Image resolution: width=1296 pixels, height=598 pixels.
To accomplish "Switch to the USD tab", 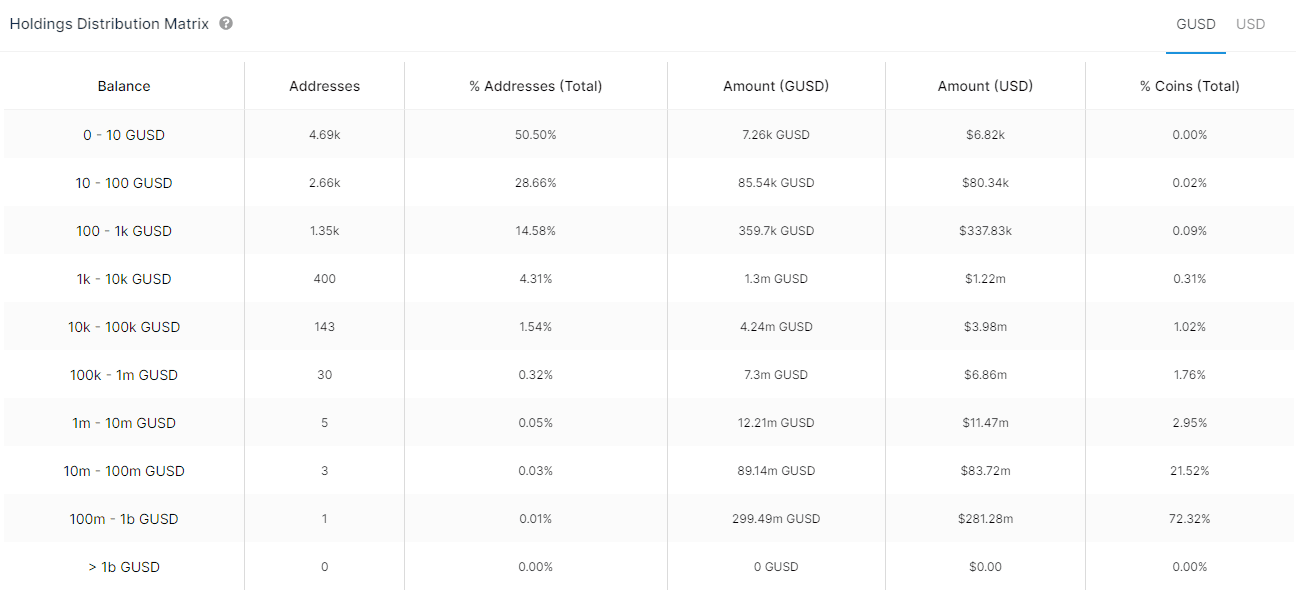I will pyautogui.click(x=1250, y=24).
